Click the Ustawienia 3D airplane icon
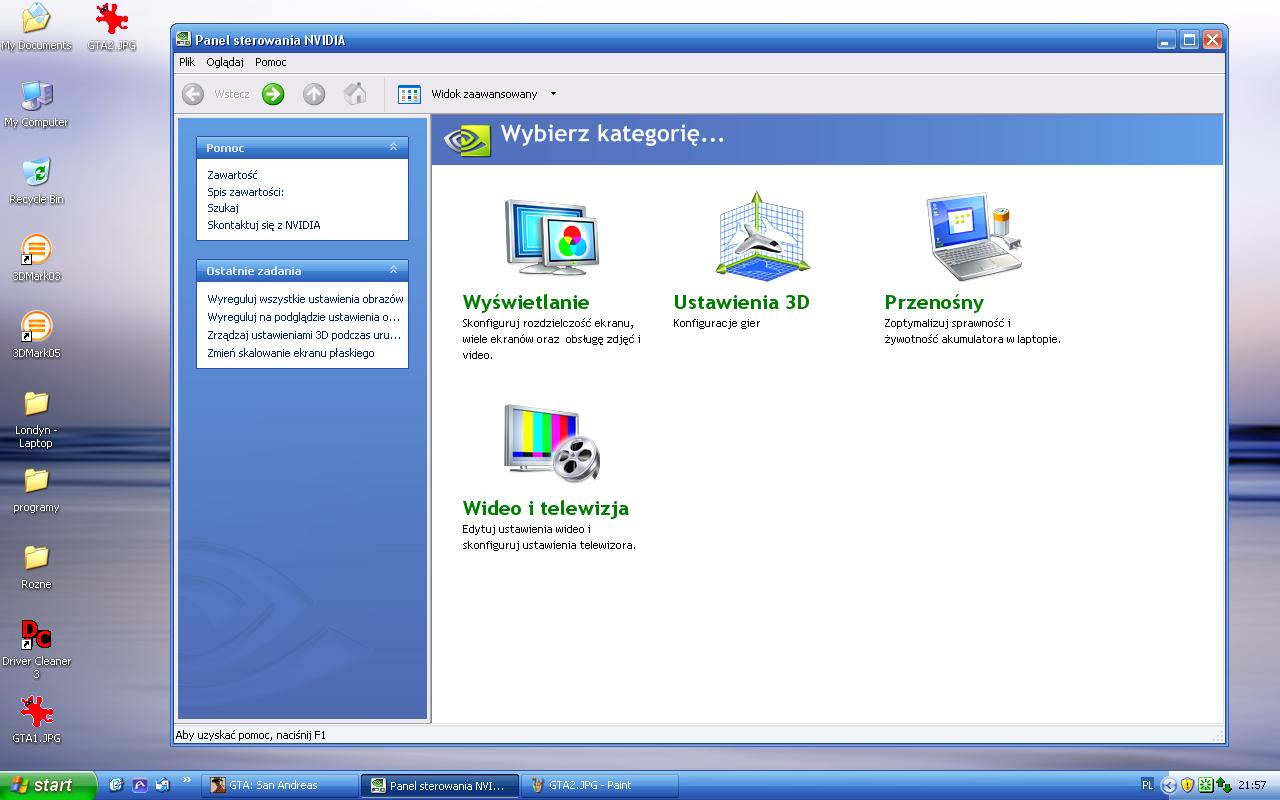 pos(763,236)
